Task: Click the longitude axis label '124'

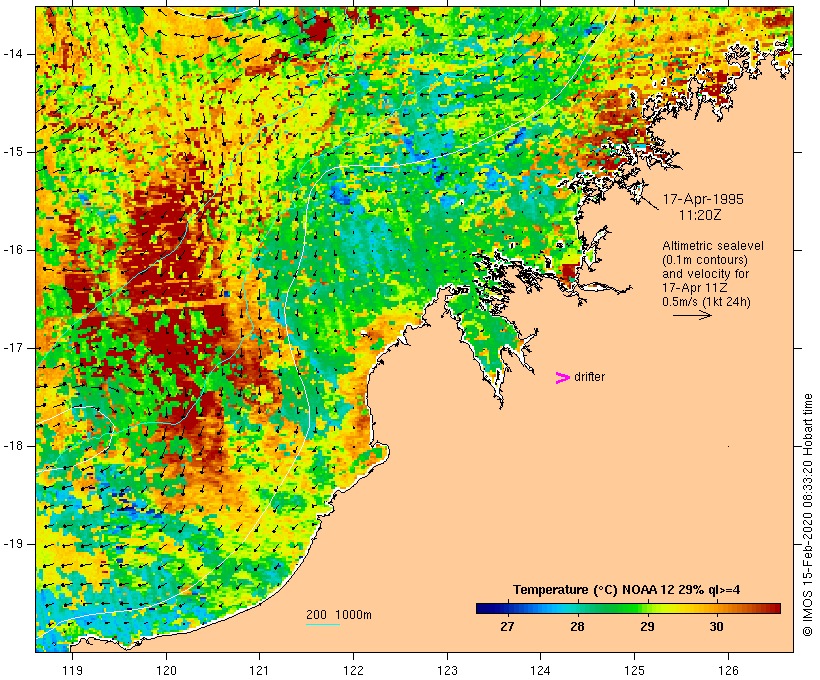Action: (x=540, y=670)
